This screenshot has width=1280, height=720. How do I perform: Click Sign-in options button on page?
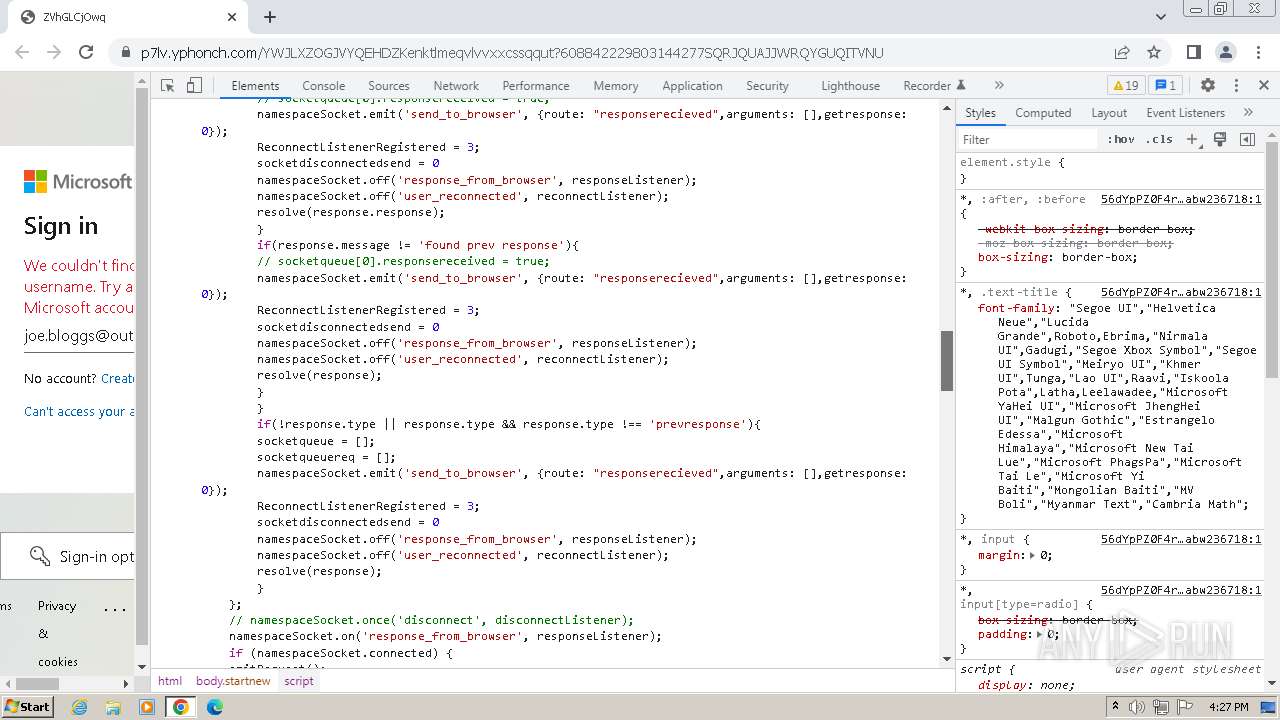coord(67,556)
